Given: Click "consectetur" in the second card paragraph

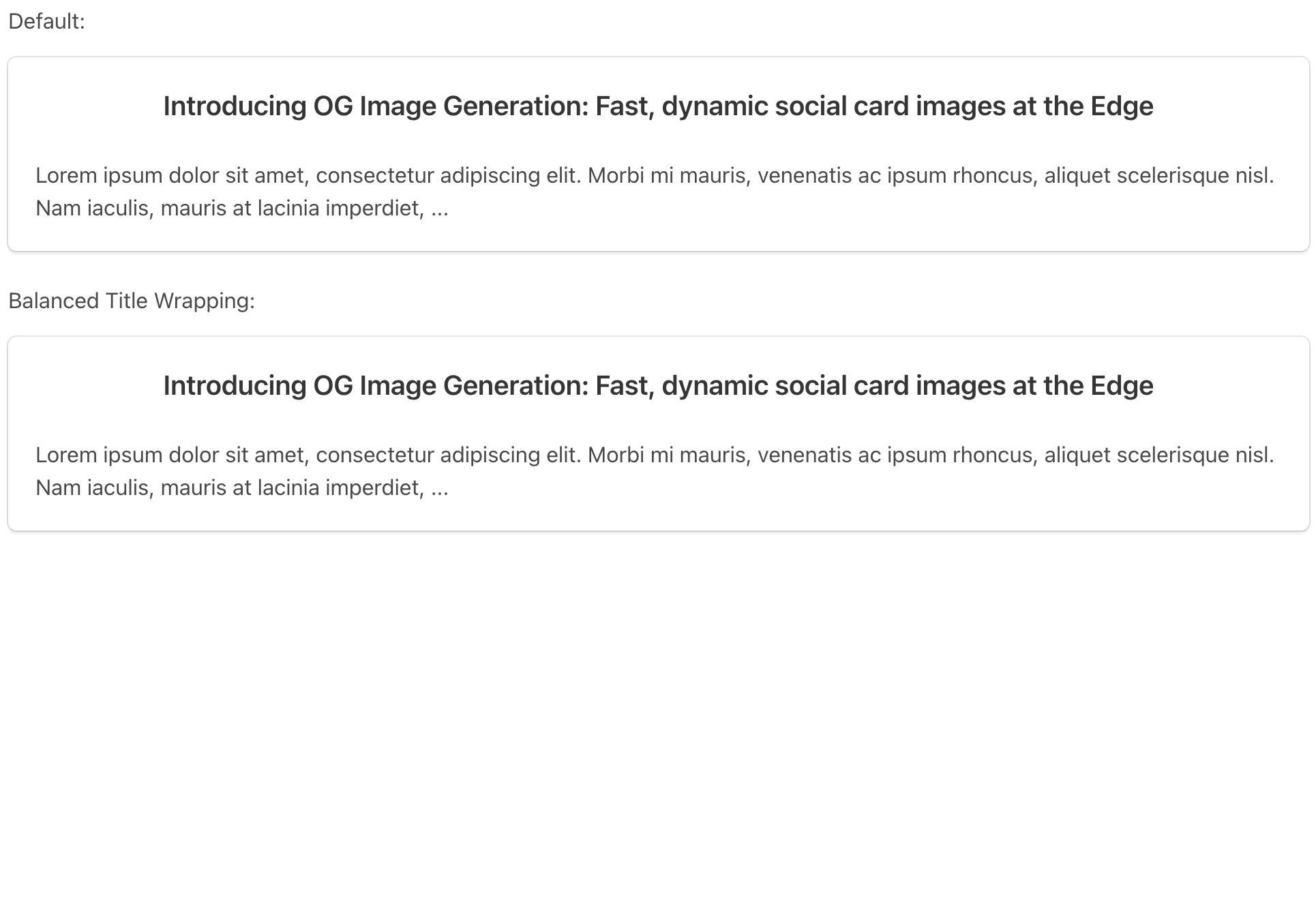Looking at the screenshot, I should 375,455.
